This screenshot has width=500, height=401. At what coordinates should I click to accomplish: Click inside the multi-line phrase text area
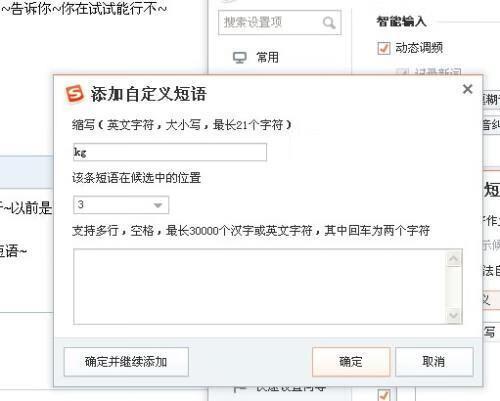tap(260, 286)
